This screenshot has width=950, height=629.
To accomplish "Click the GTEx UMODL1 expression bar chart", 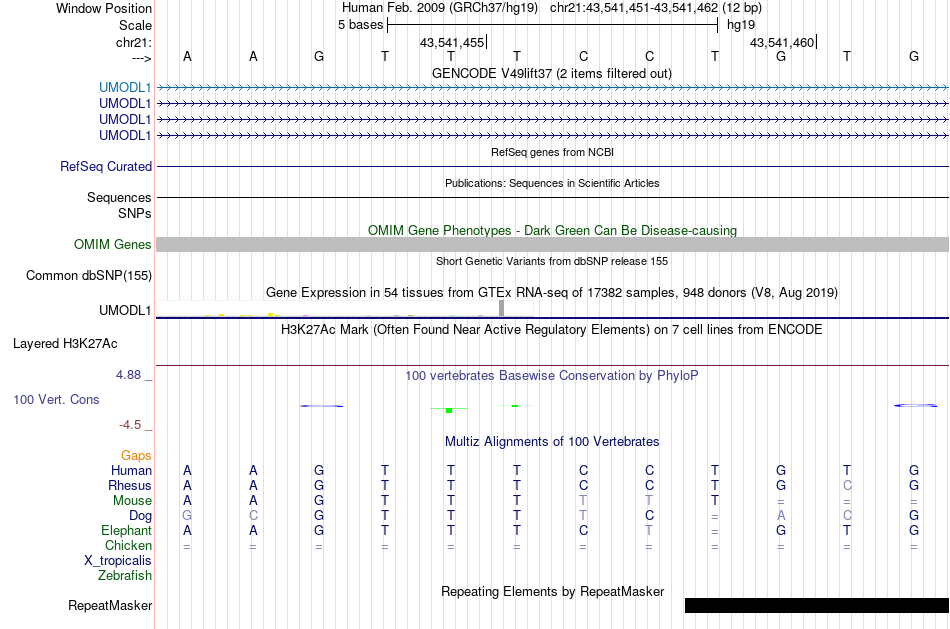I will [345, 308].
